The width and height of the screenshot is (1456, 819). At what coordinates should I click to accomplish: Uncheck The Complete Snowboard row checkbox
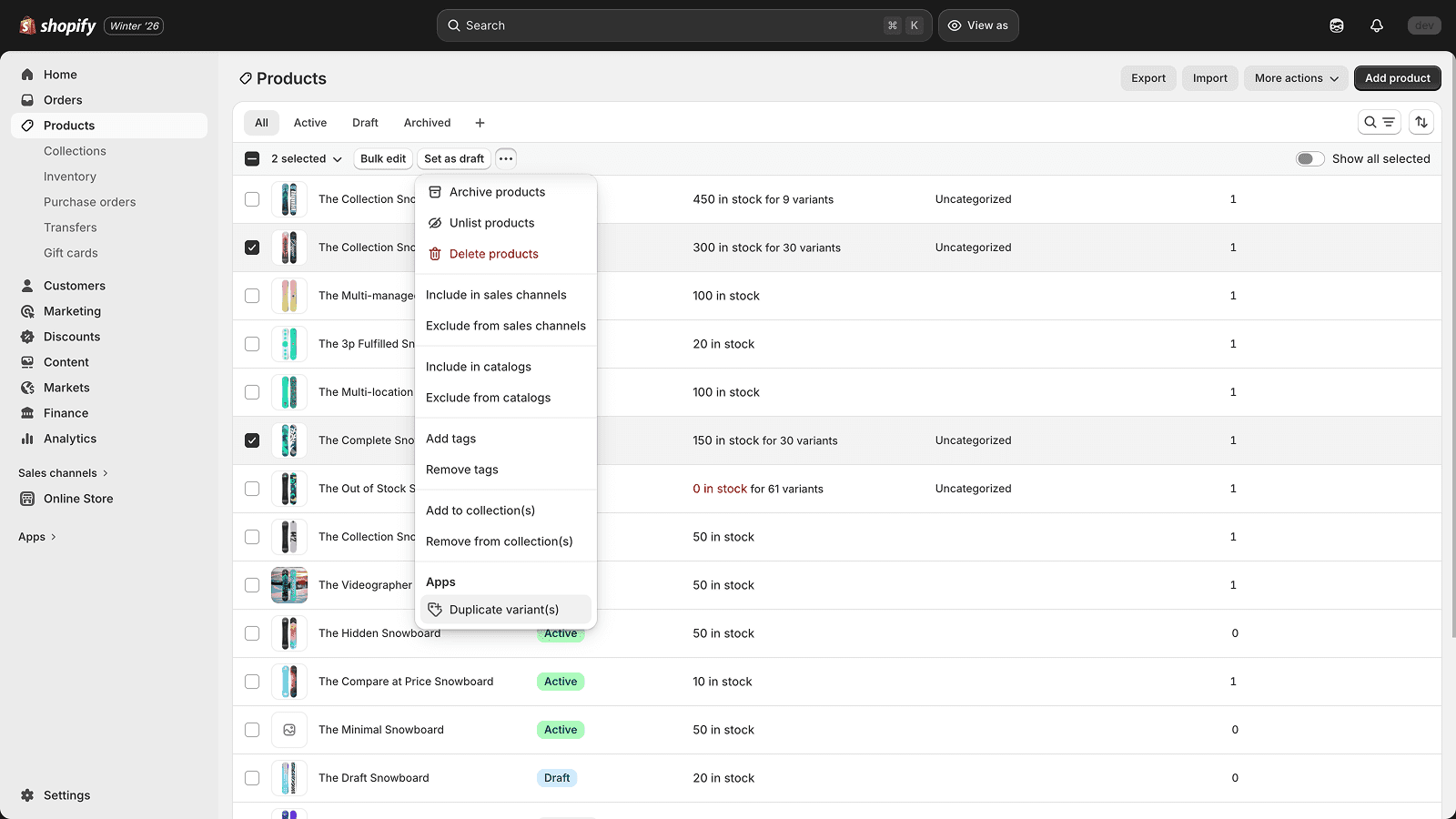(x=252, y=440)
